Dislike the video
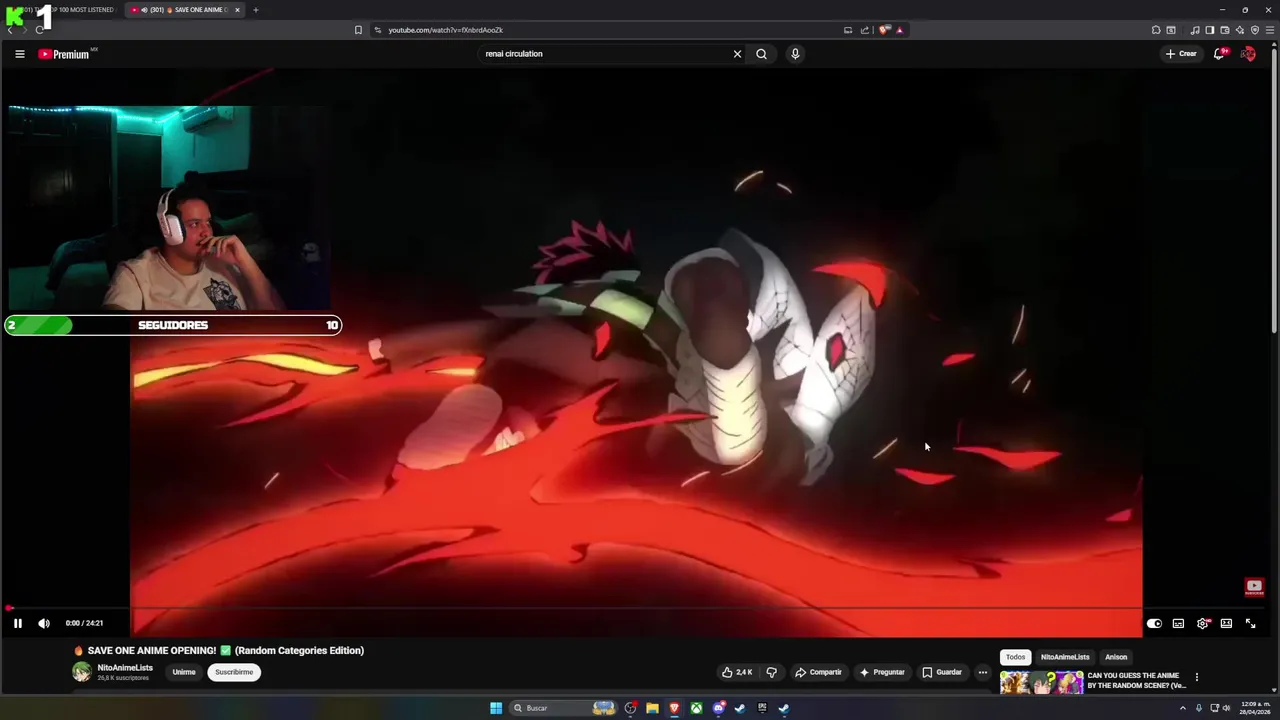Screen dimensions: 1280x720 point(771,672)
